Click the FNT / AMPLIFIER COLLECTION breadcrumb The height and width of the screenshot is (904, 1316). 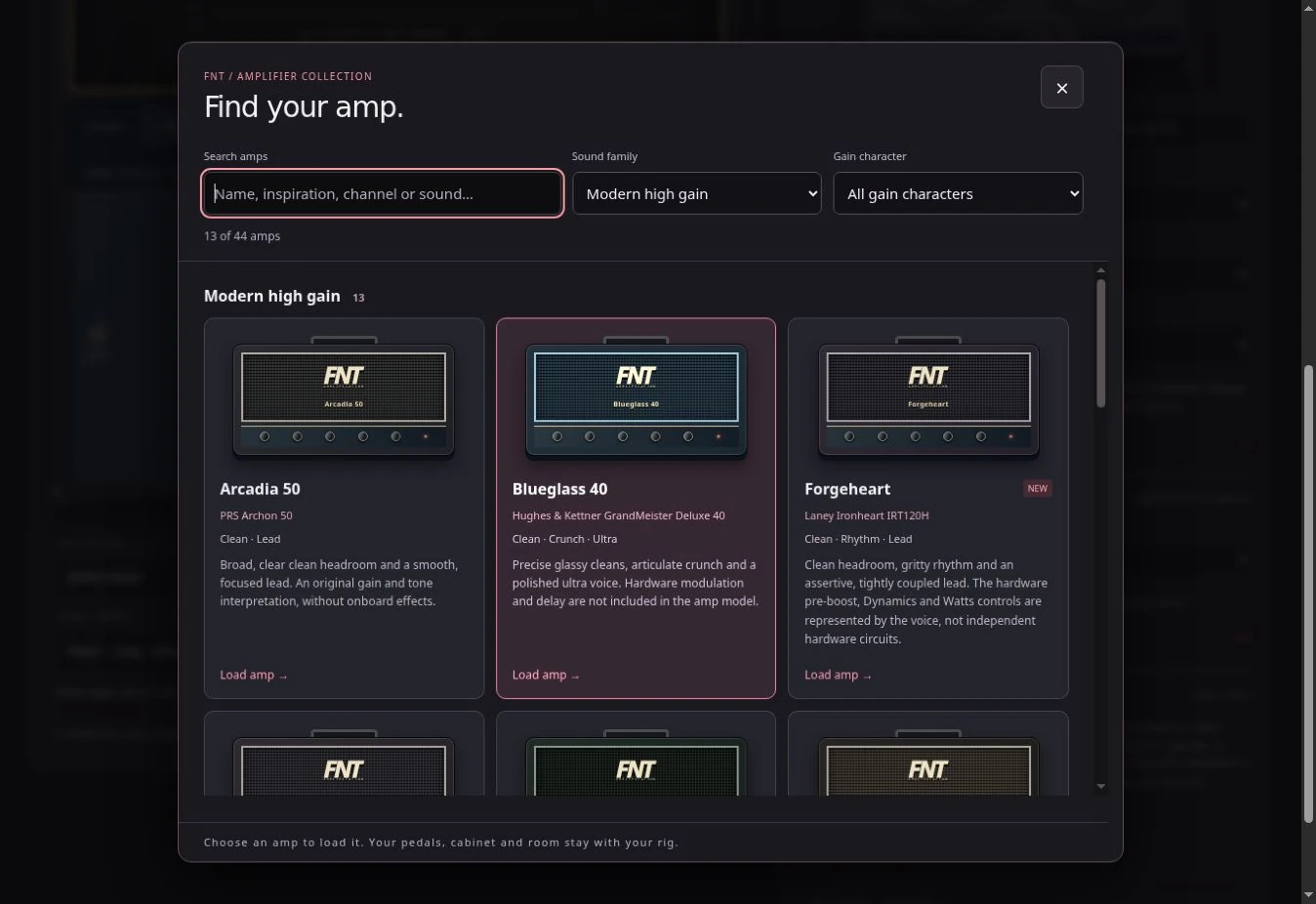288,76
